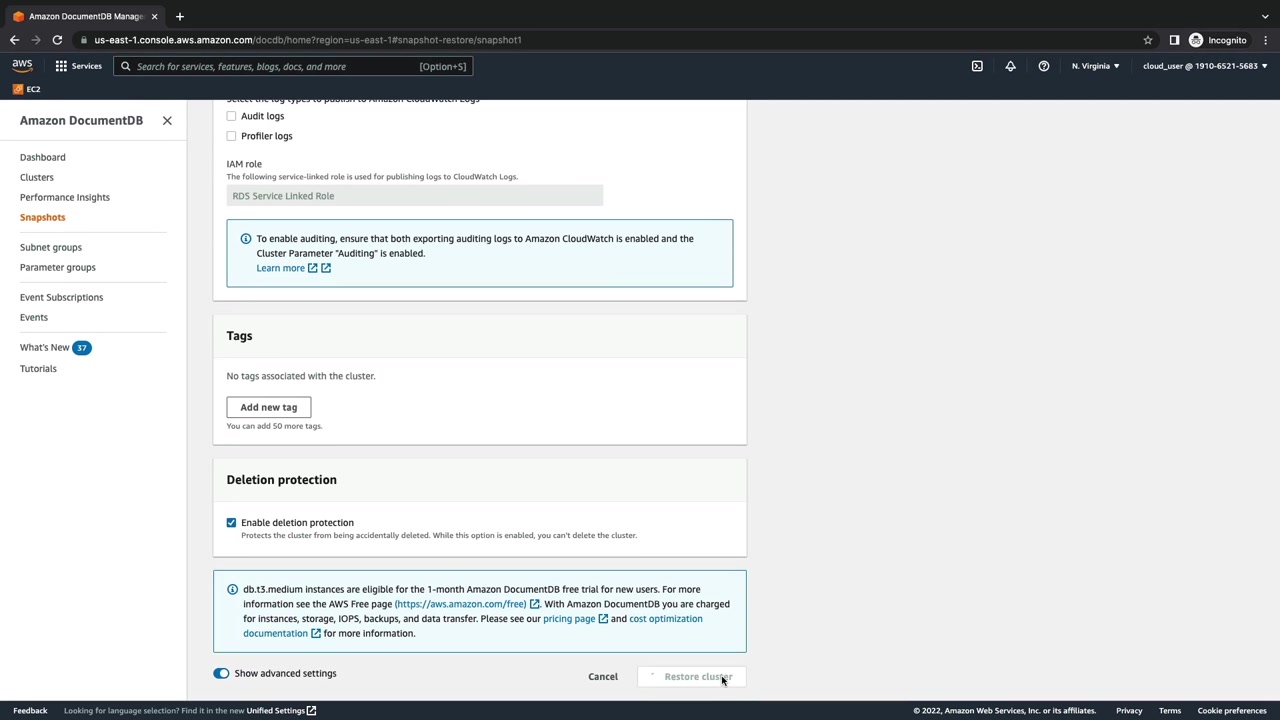Open the N. Virginia region dropdown
Viewport: 1280px width, 720px height.
point(1095,66)
